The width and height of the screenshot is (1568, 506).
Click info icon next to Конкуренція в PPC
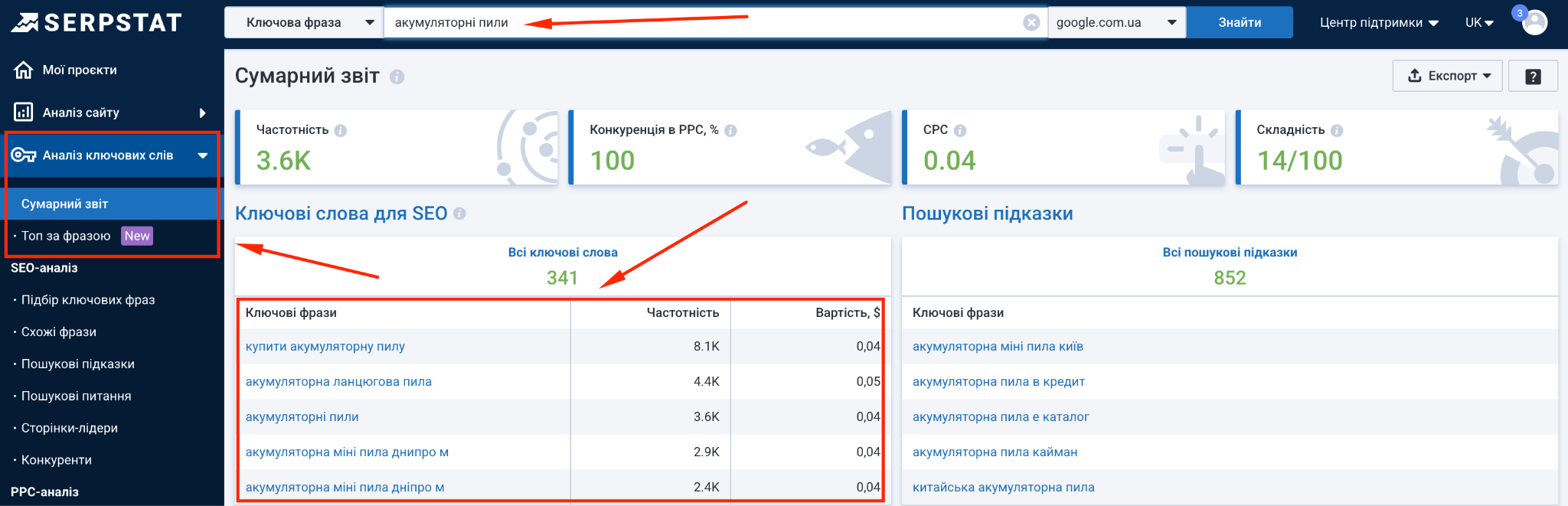click(x=730, y=130)
